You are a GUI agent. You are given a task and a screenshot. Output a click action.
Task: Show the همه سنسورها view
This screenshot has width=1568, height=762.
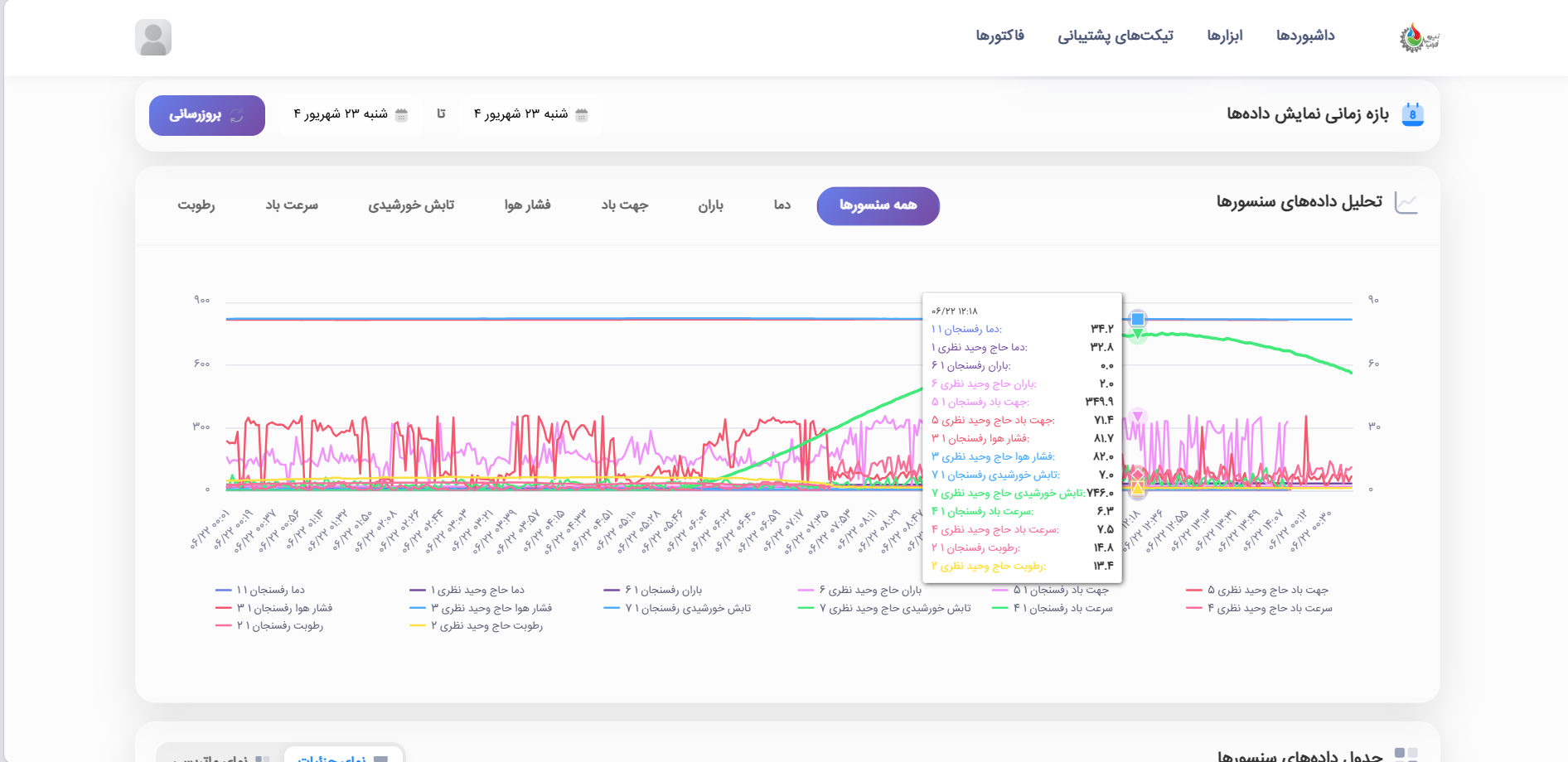pyautogui.click(x=878, y=205)
